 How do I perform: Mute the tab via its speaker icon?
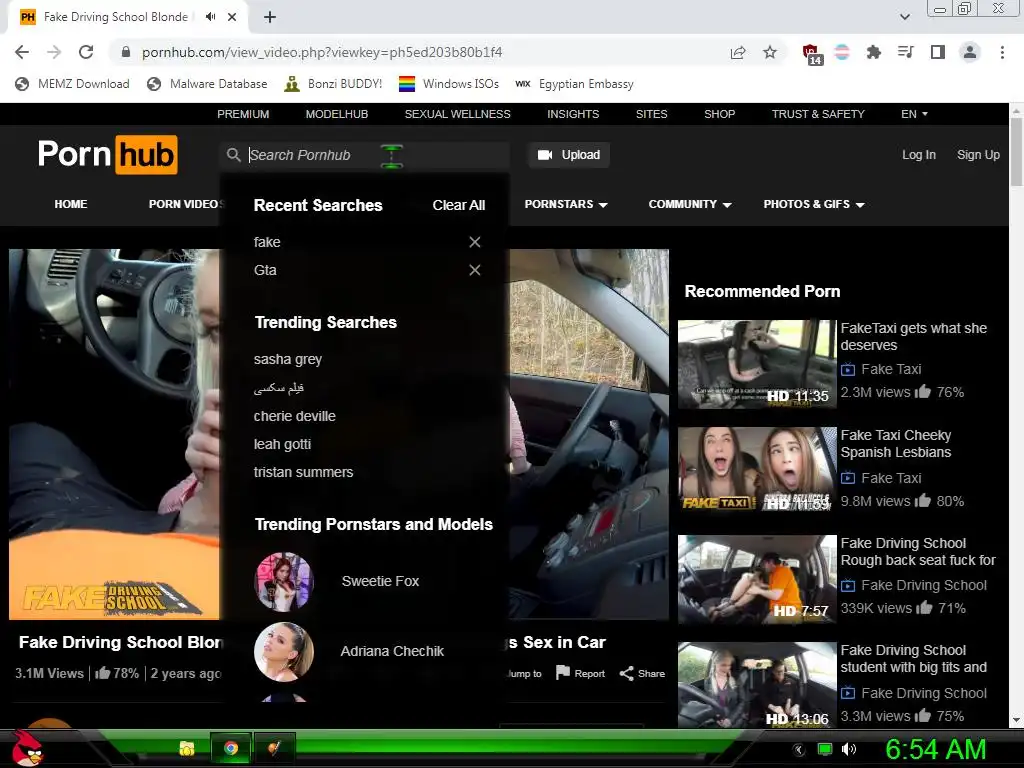pyautogui.click(x=210, y=17)
